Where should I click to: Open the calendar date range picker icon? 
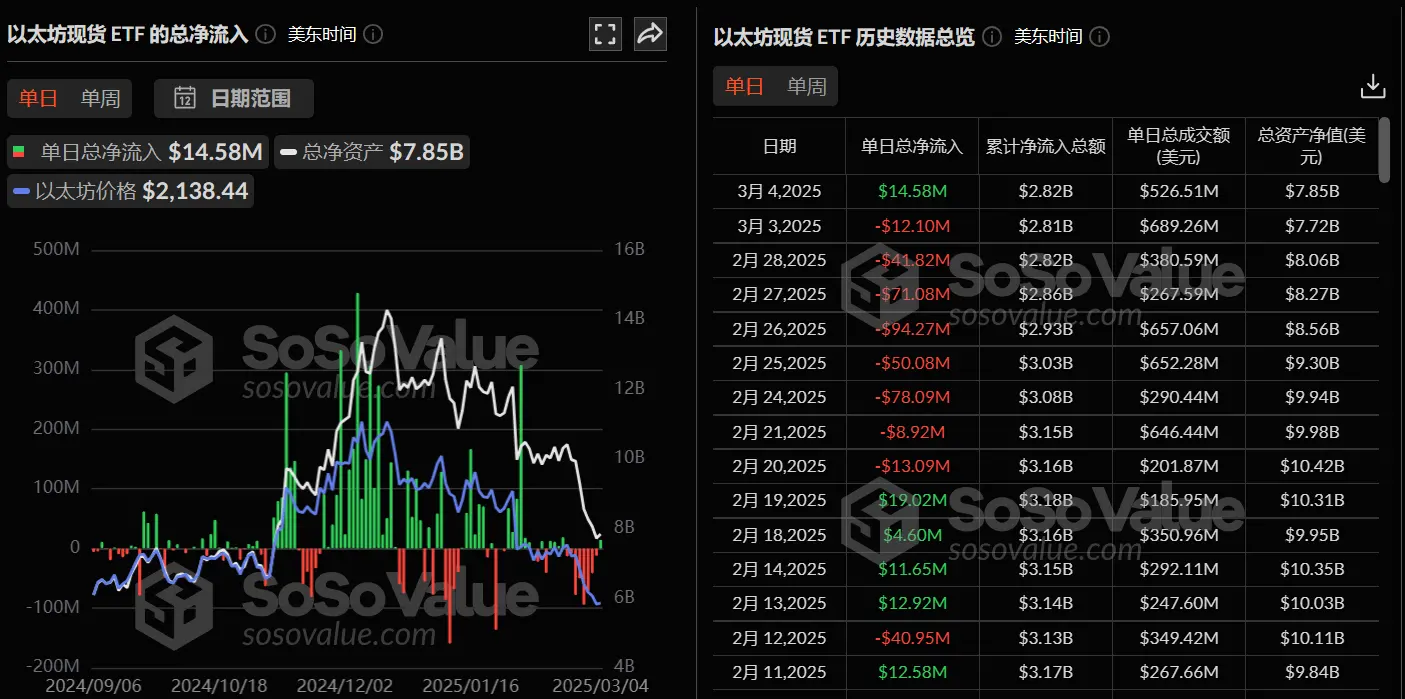[x=185, y=98]
